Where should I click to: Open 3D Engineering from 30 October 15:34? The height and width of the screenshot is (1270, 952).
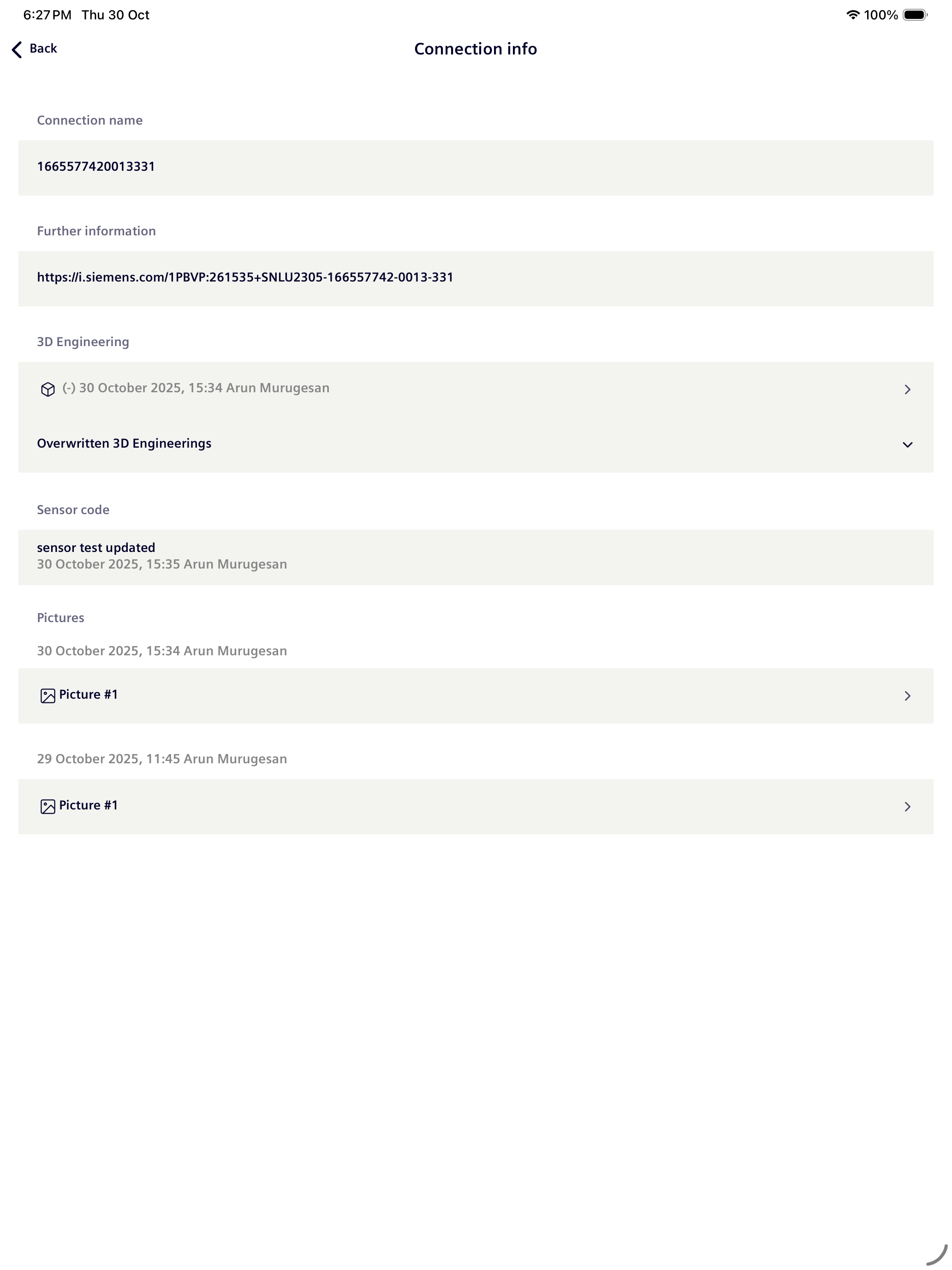click(x=476, y=389)
